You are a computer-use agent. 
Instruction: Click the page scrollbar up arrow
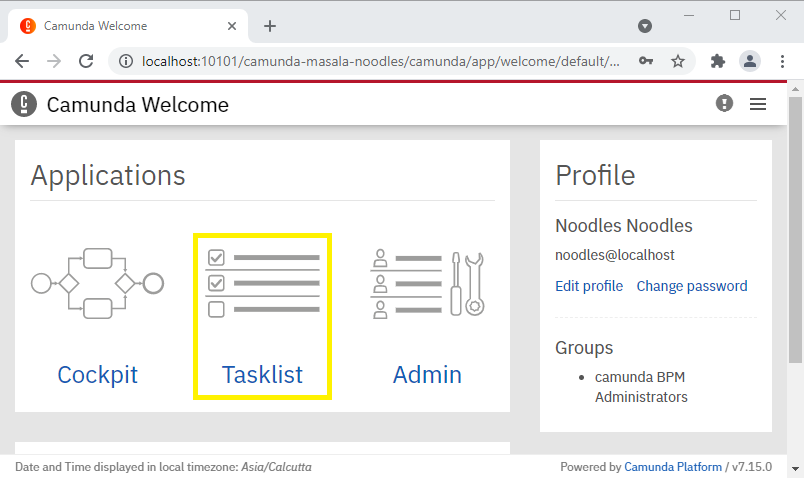point(795,89)
